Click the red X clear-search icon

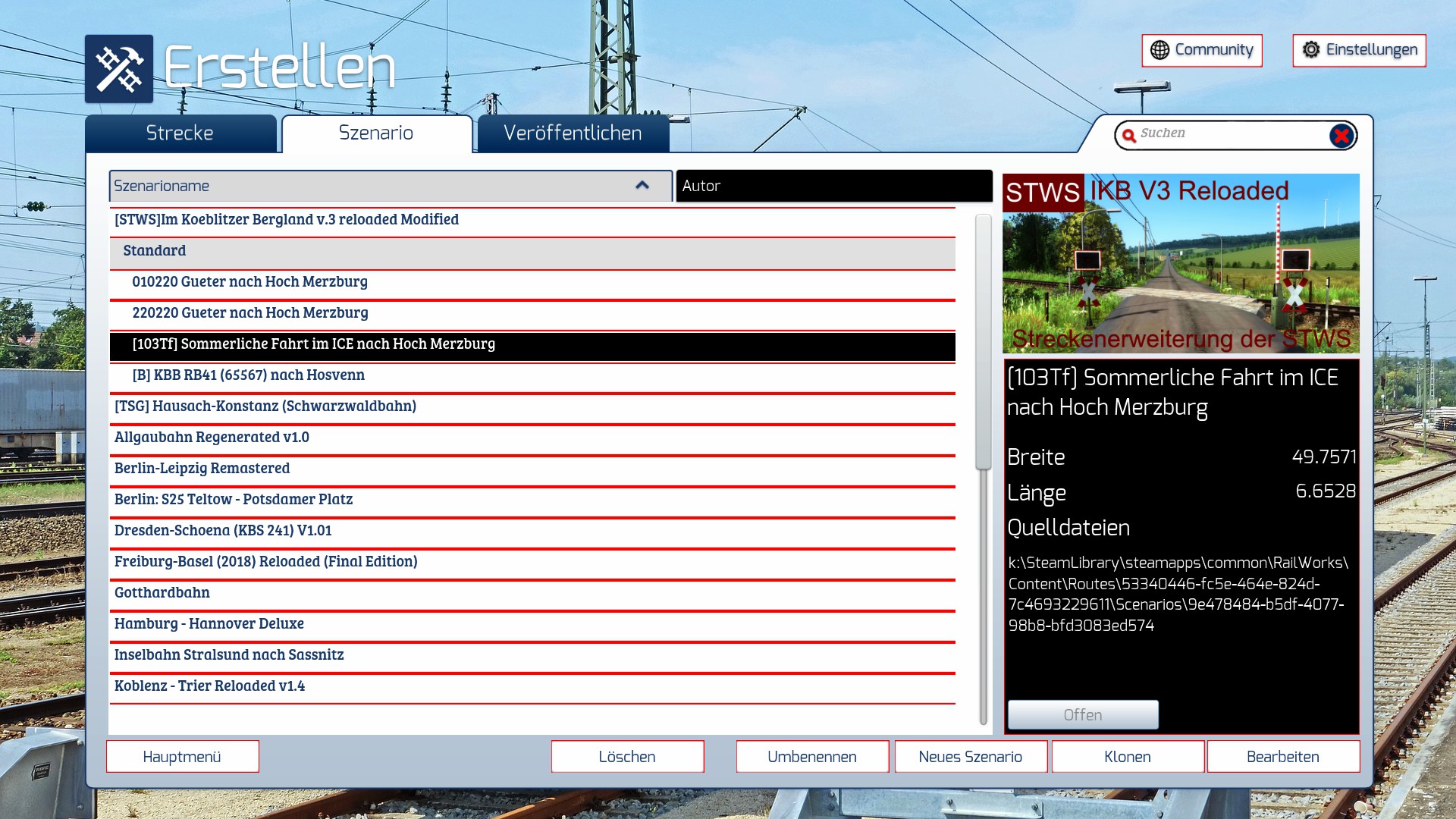pos(1341,136)
